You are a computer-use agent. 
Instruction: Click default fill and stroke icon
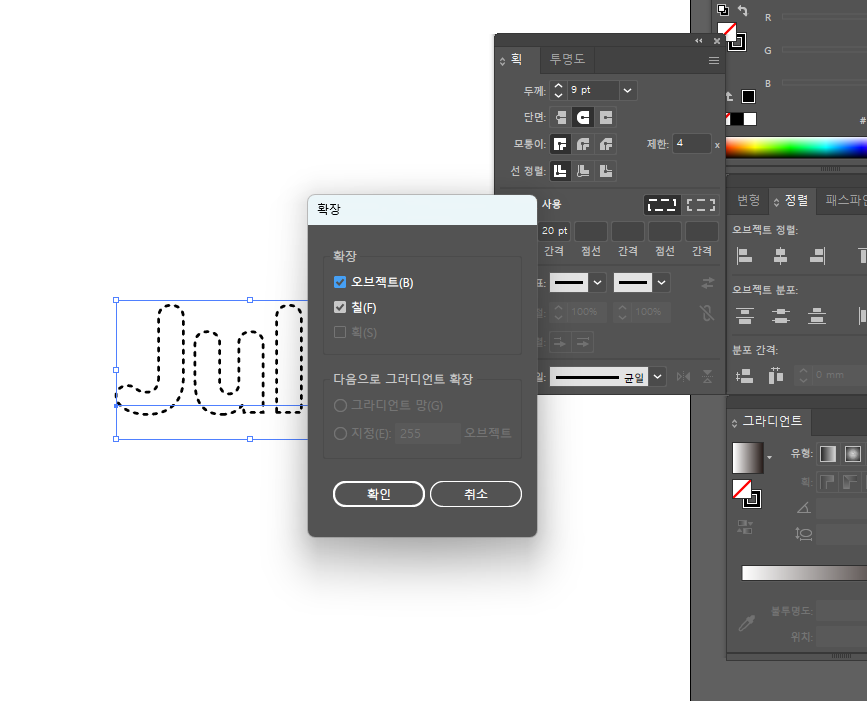point(723,10)
